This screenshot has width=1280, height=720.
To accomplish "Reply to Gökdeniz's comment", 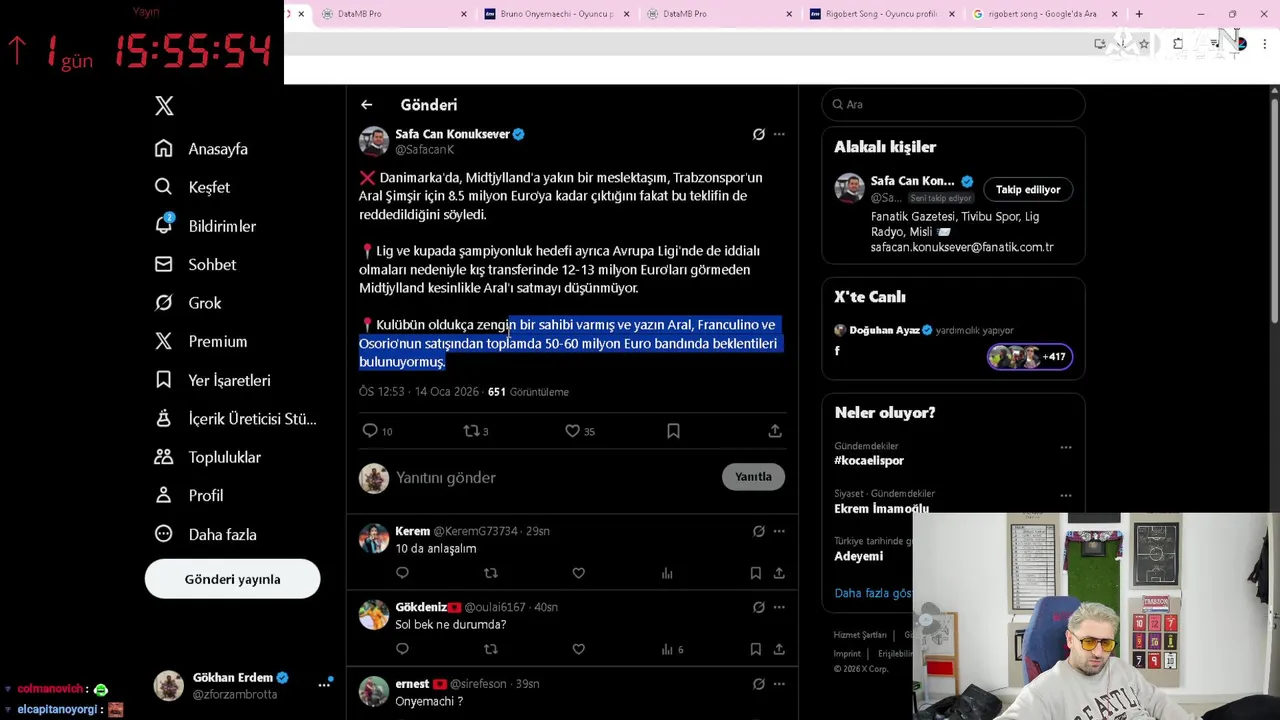I will [x=402, y=649].
